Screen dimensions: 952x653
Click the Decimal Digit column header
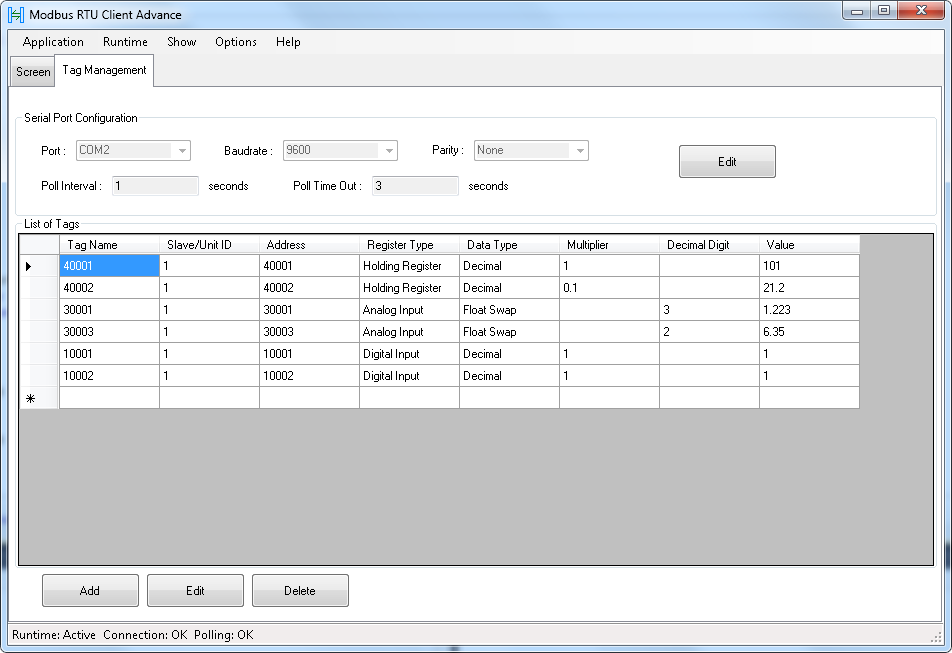point(709,245)
